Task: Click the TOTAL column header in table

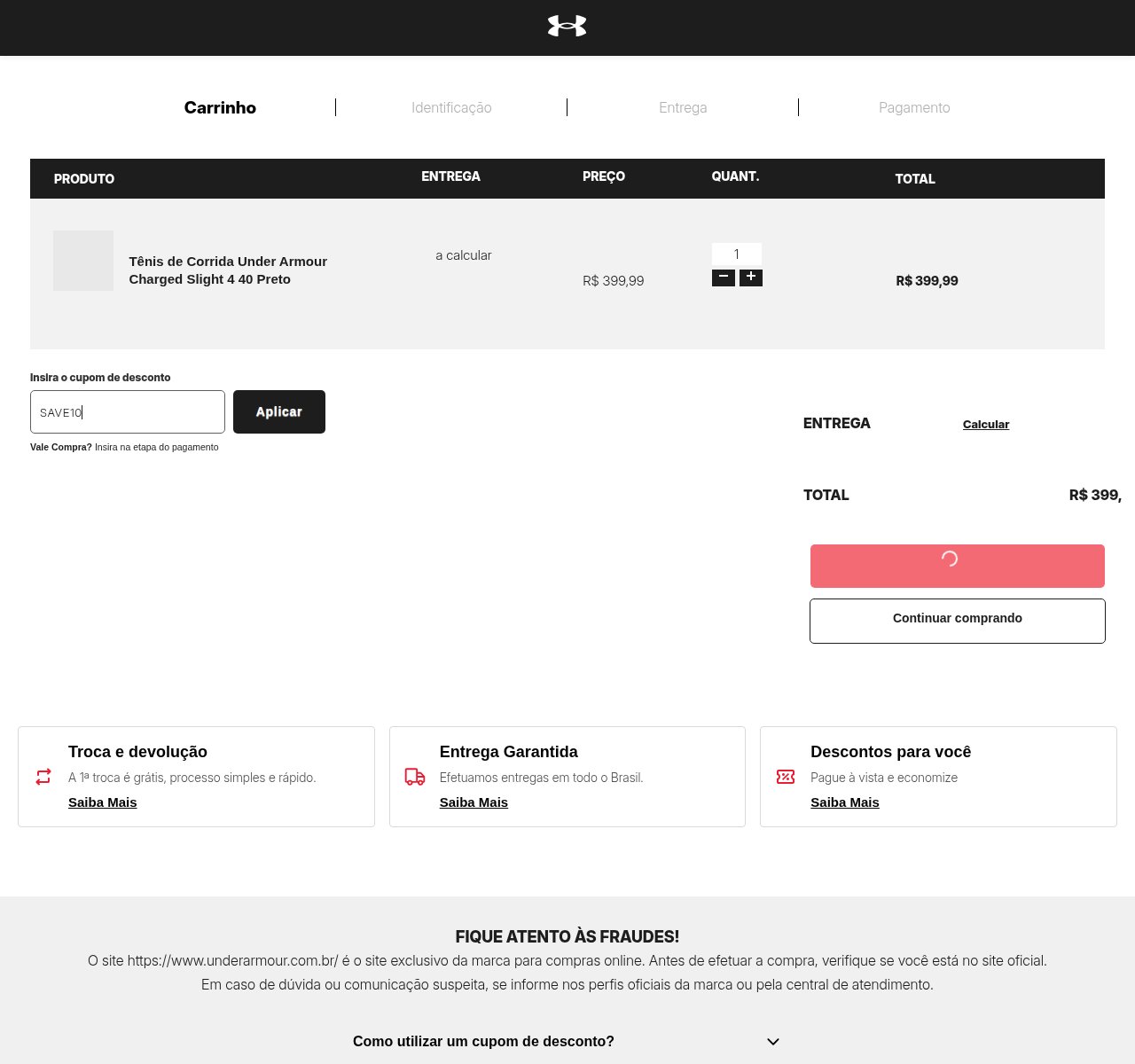Action: (915, 179)
